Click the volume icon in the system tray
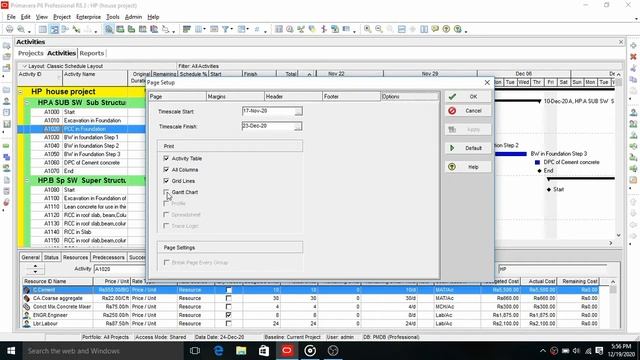The width and height of the screenshot is (640, 360). [x=576, y=351]
